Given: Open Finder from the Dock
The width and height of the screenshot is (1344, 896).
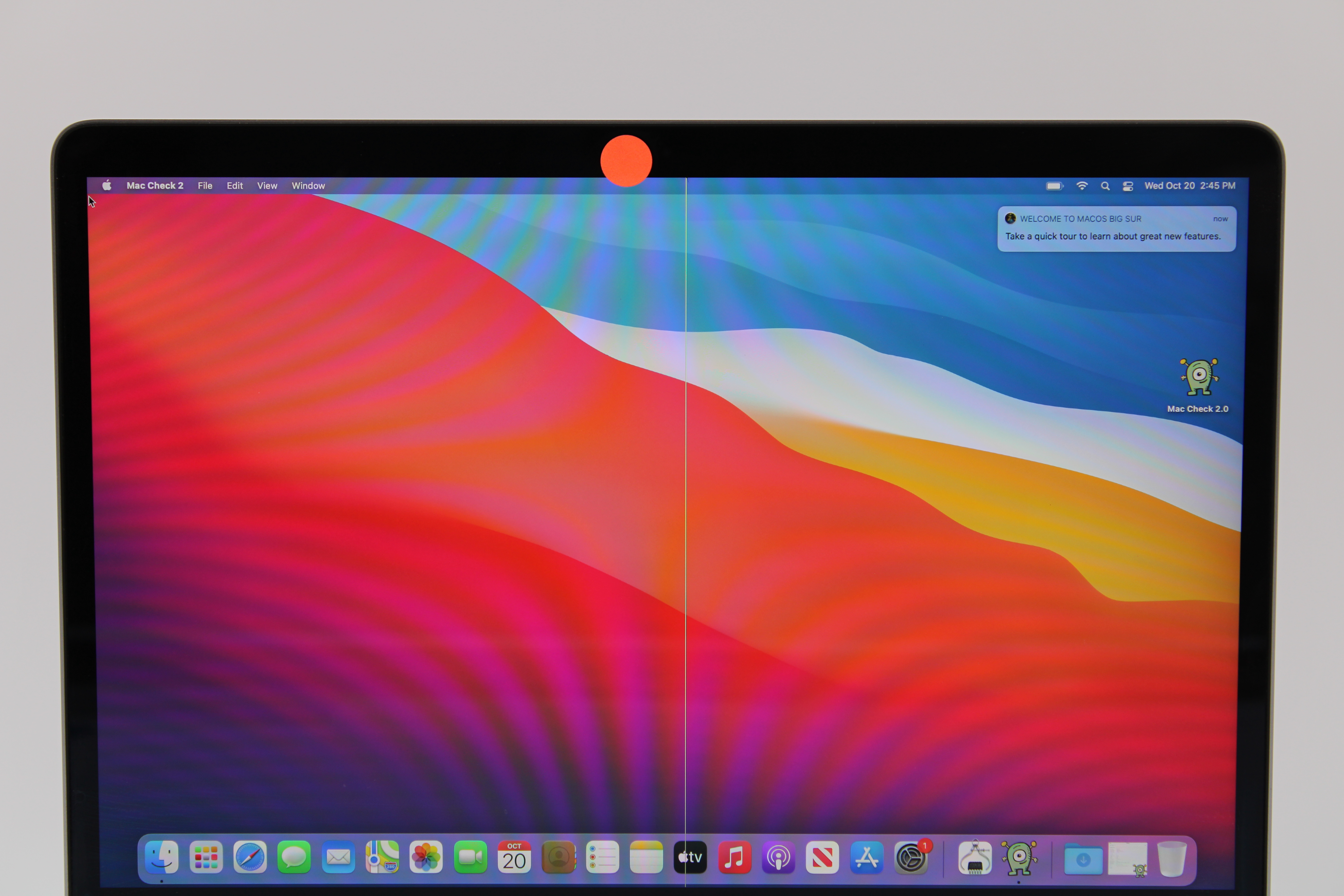Looking at the screenshot, I should pyautogui.click(x=162, y=857).
